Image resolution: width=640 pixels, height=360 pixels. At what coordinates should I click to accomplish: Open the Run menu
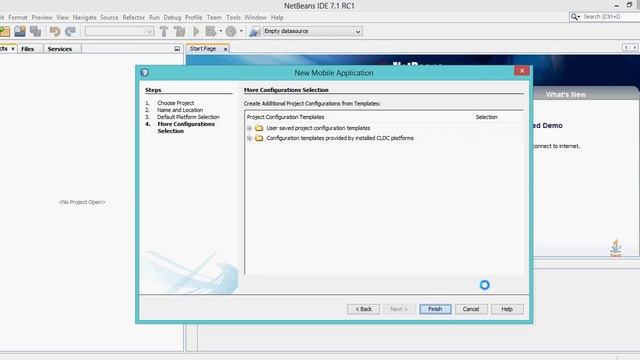(x=154, y=18)
